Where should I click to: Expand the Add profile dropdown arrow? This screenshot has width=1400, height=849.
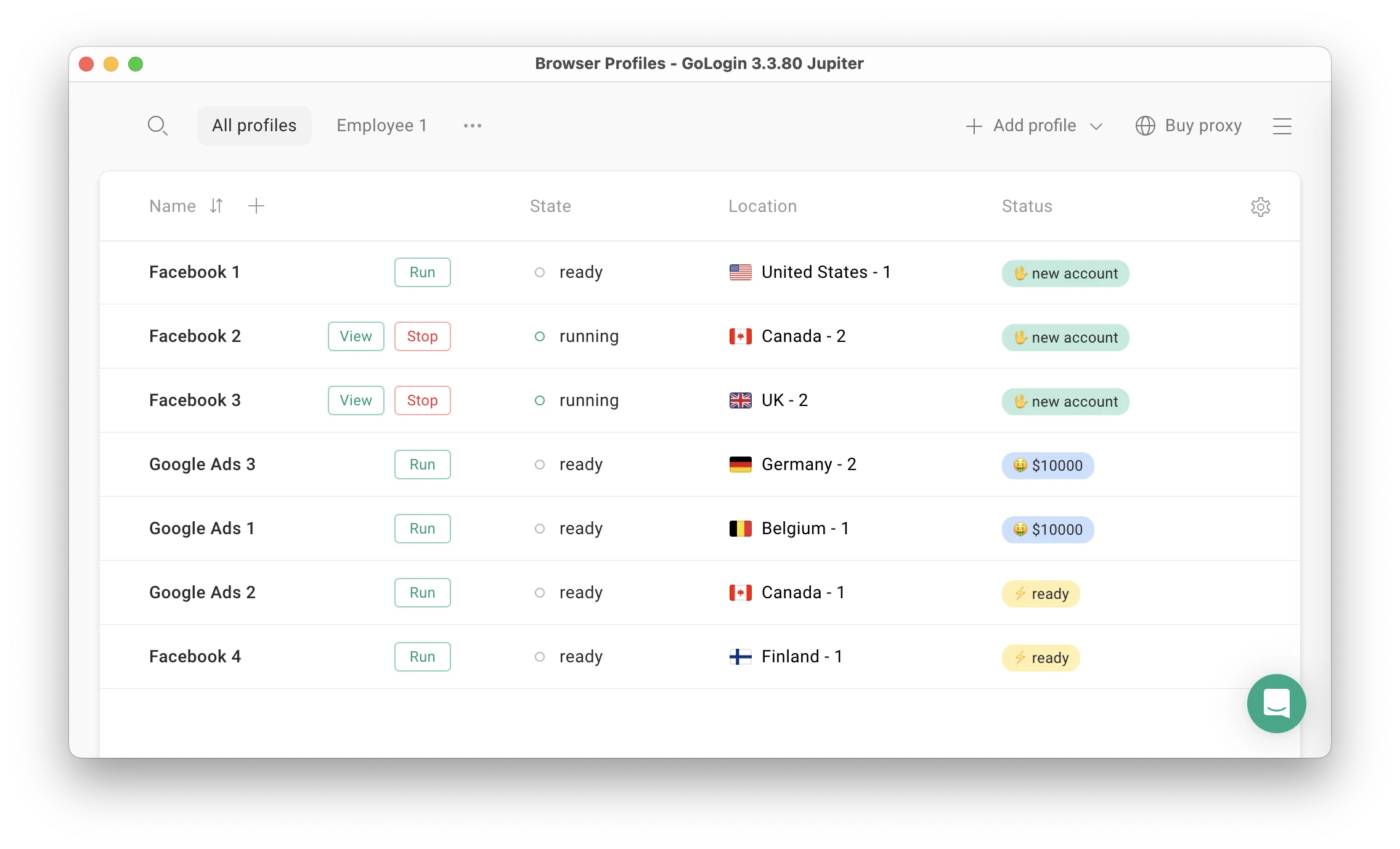[1097, 126]
